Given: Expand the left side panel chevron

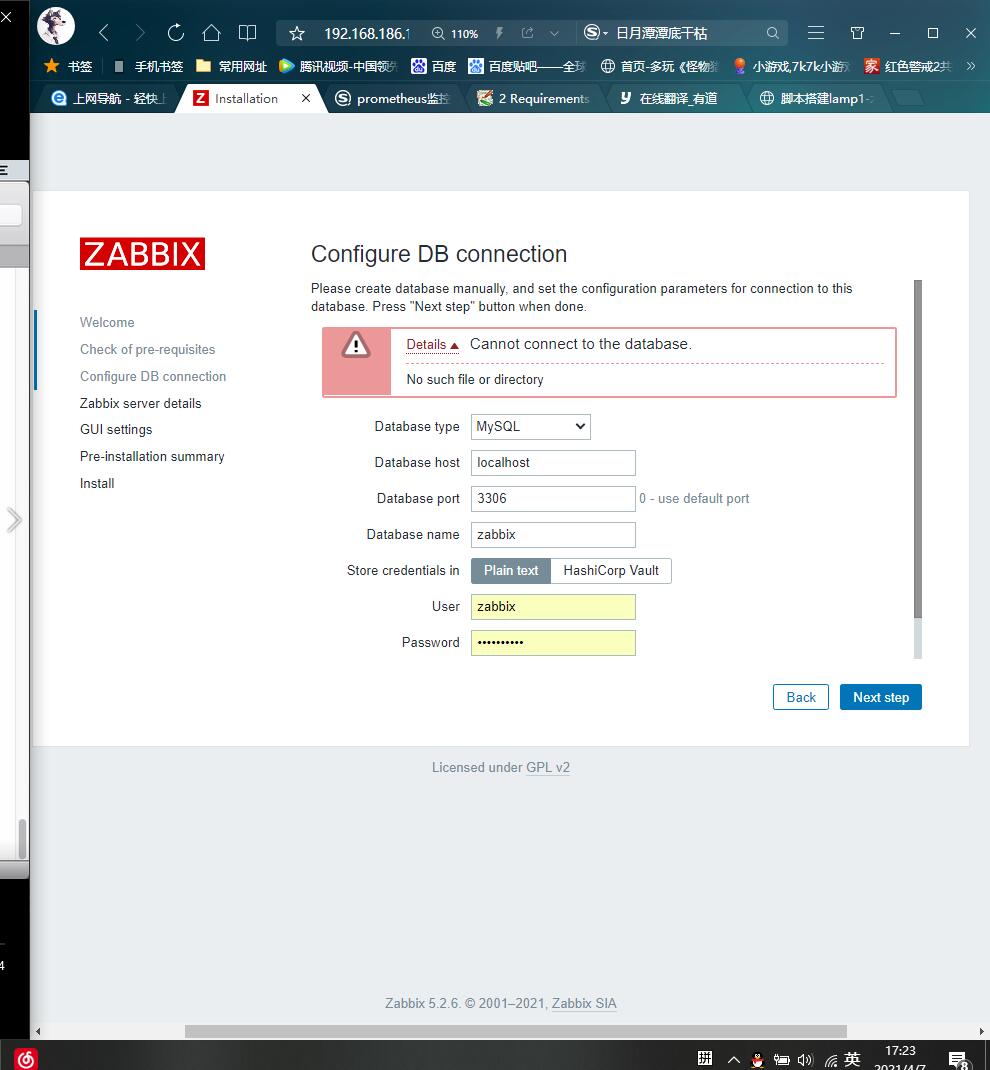Looking at the screenshot, I should click(14, 521).
